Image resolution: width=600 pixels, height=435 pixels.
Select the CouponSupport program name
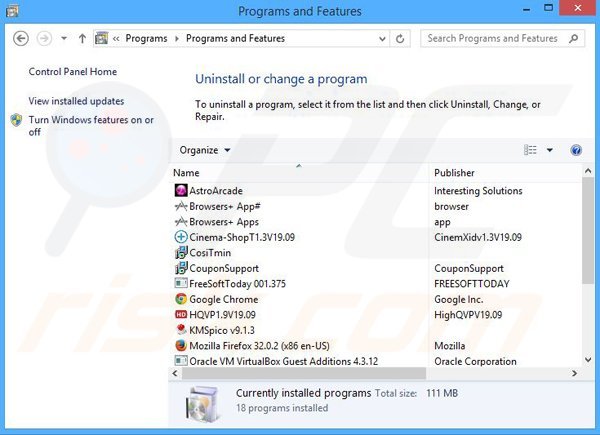tap(224, 268)
